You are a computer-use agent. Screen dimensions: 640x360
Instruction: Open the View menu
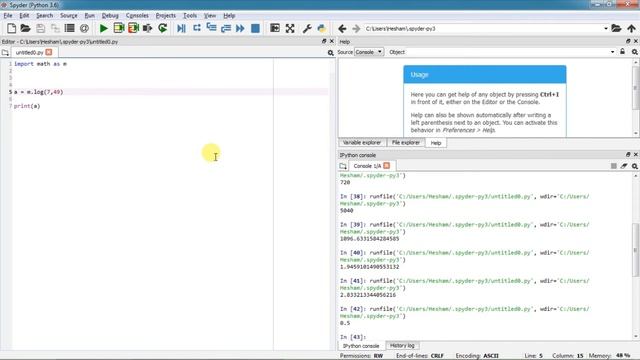coord(210,16)
